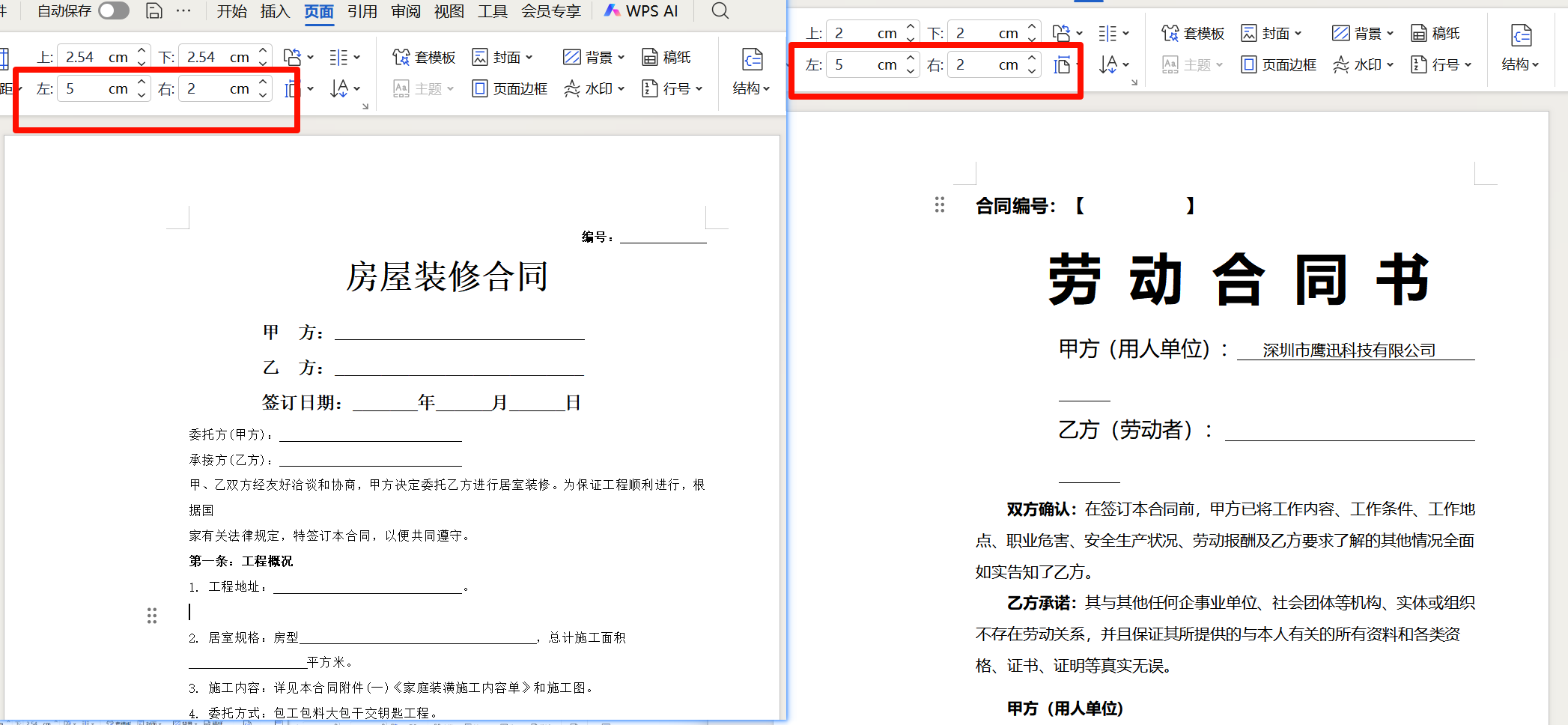Screen dimensions: 1568x725
Task: Open 背景 dropdown in left window
Action: click(x=593, y=57)
